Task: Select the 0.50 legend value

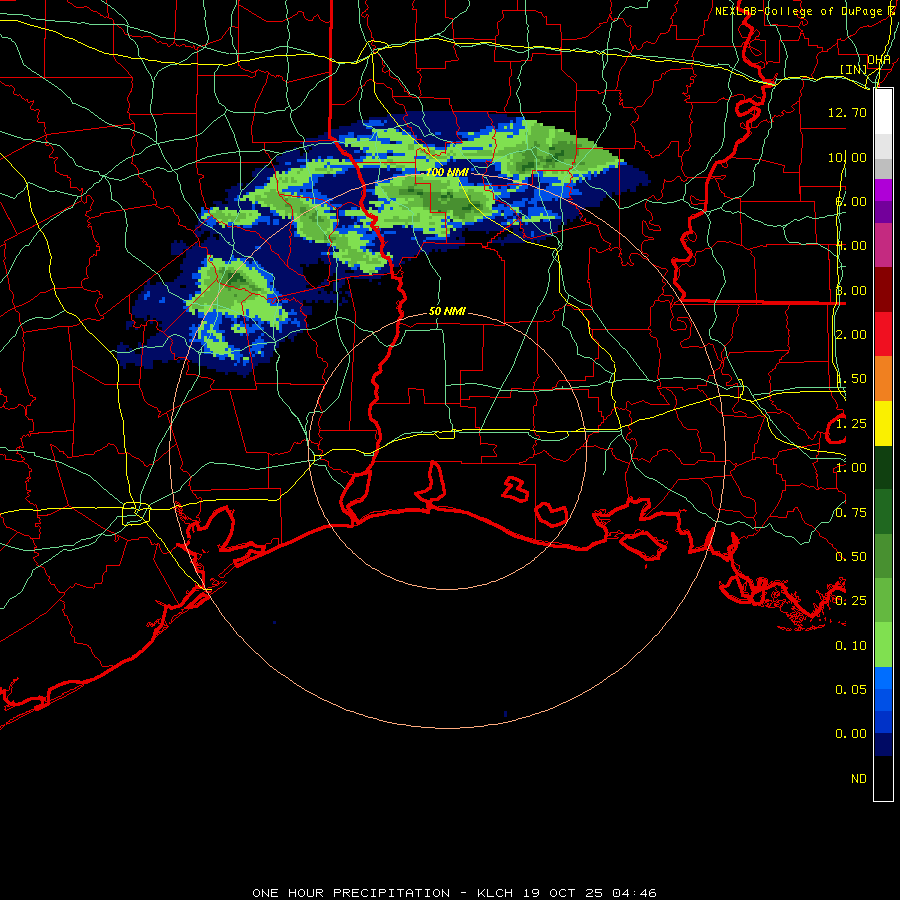Action: pos(851,557)
